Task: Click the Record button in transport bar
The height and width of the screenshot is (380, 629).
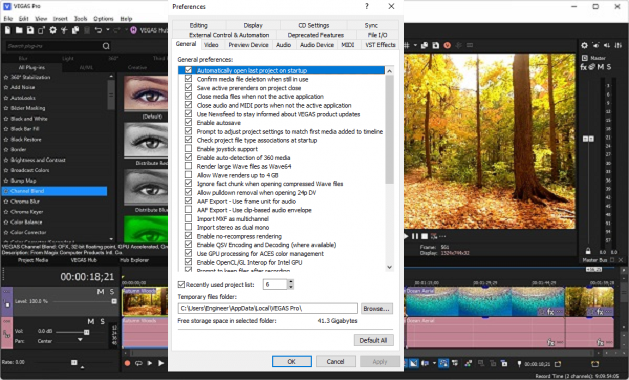Action: pos(127,363)
